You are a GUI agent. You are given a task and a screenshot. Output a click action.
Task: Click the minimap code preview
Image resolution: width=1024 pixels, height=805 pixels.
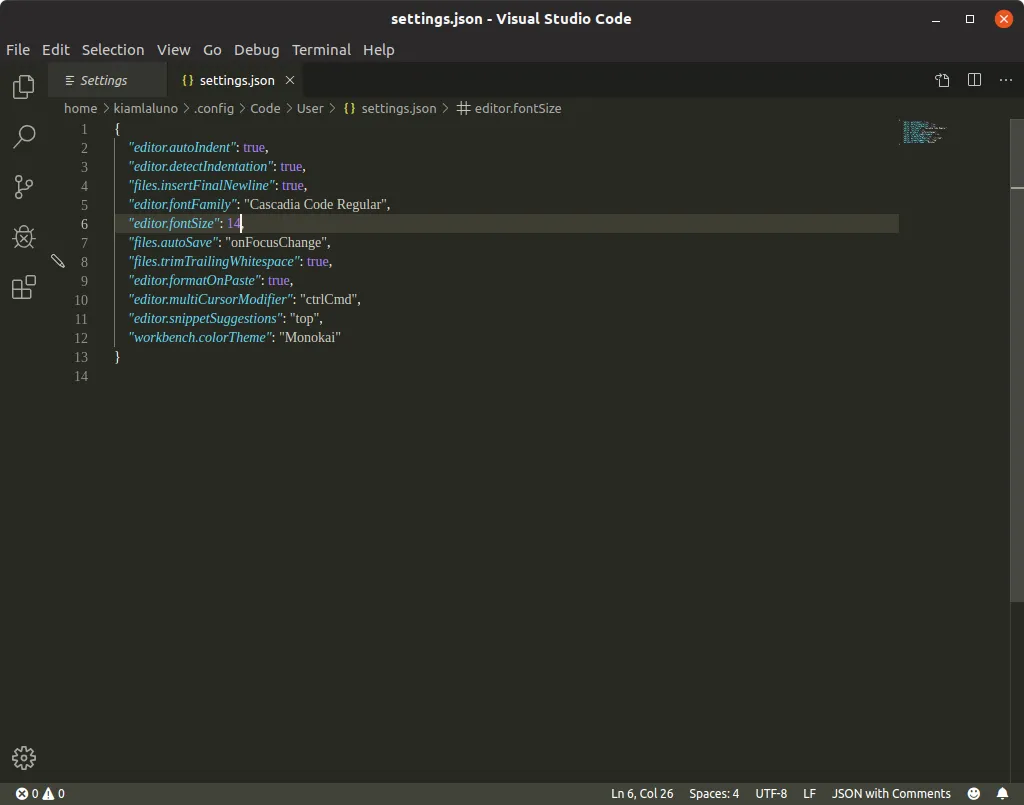(x=922, y=132)
